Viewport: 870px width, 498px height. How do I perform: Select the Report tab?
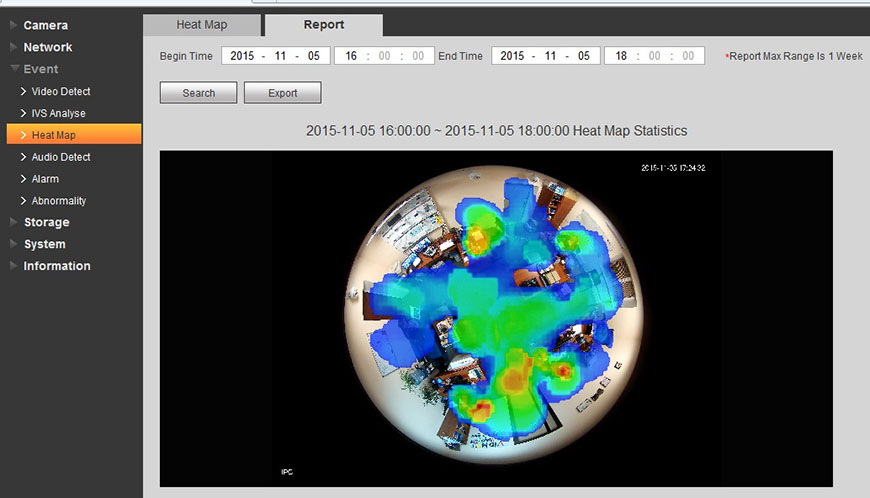(324, 25)
